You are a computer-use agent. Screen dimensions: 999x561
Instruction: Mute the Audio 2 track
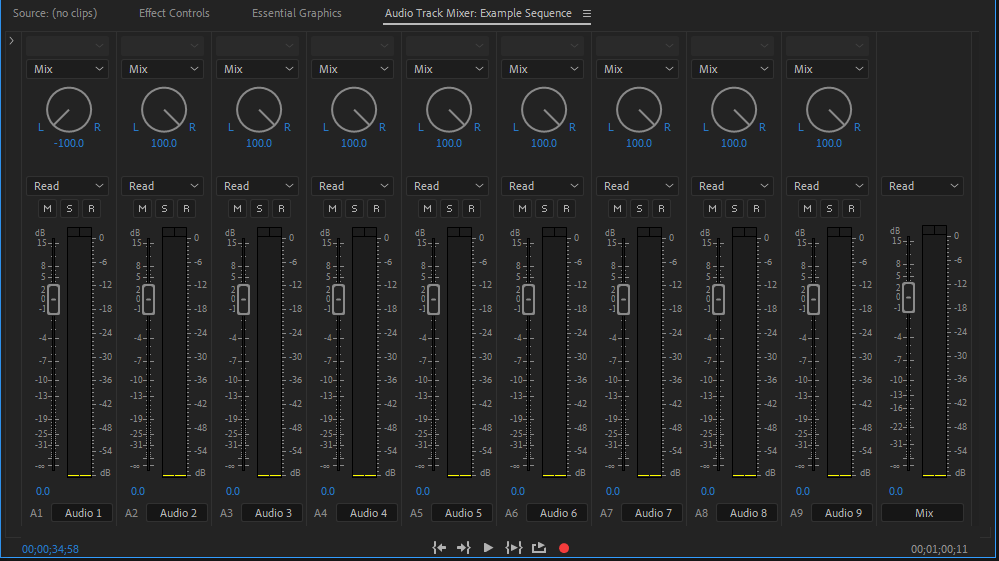[x=142, y=208]
